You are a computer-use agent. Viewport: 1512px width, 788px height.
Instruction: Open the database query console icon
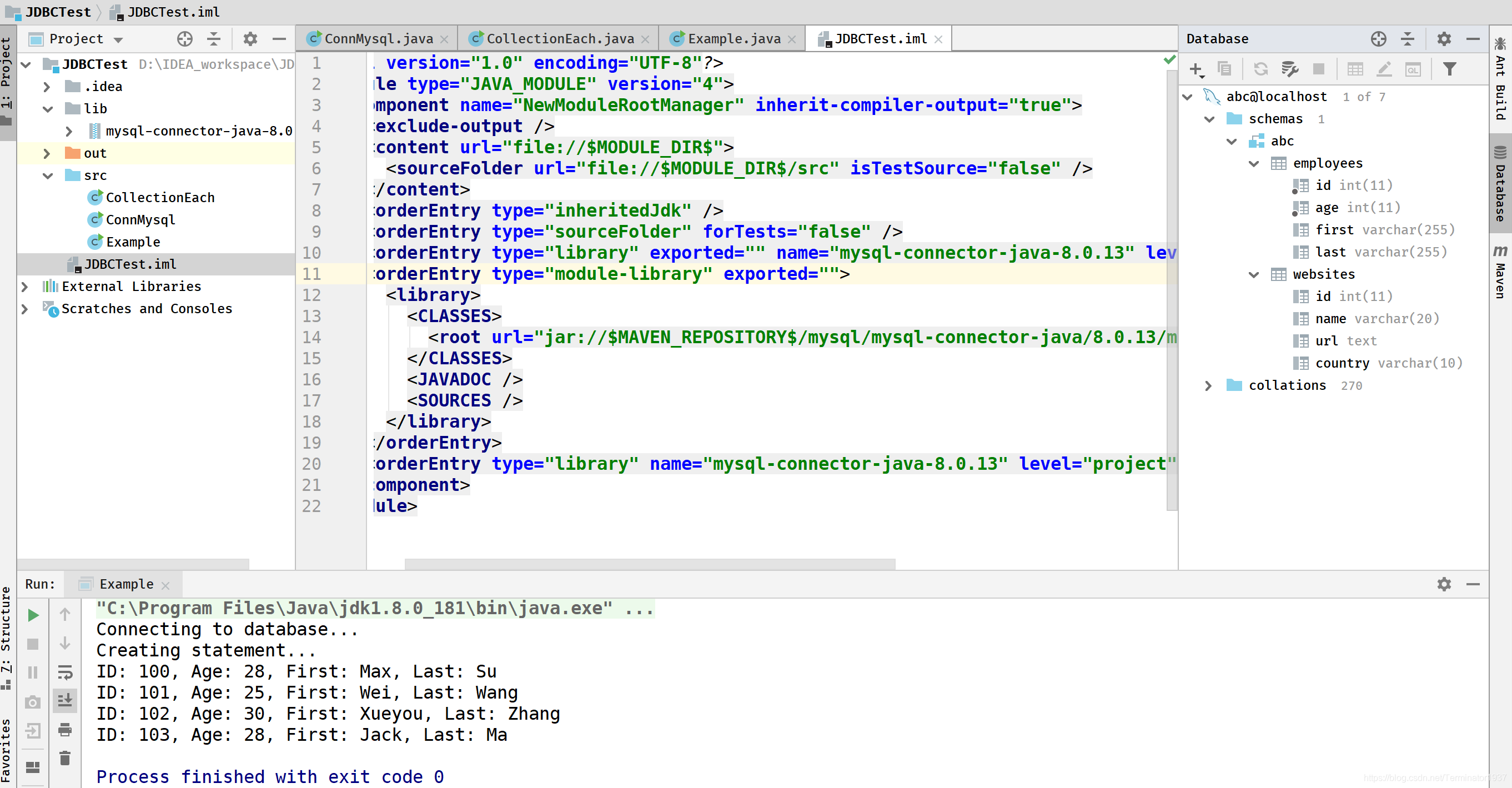pos(1413,69)
